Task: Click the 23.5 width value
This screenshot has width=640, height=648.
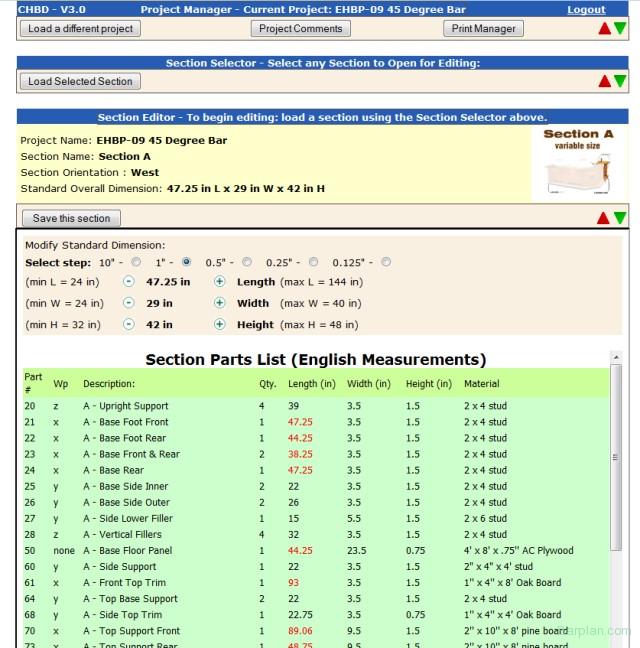Action: coord(357,550)
